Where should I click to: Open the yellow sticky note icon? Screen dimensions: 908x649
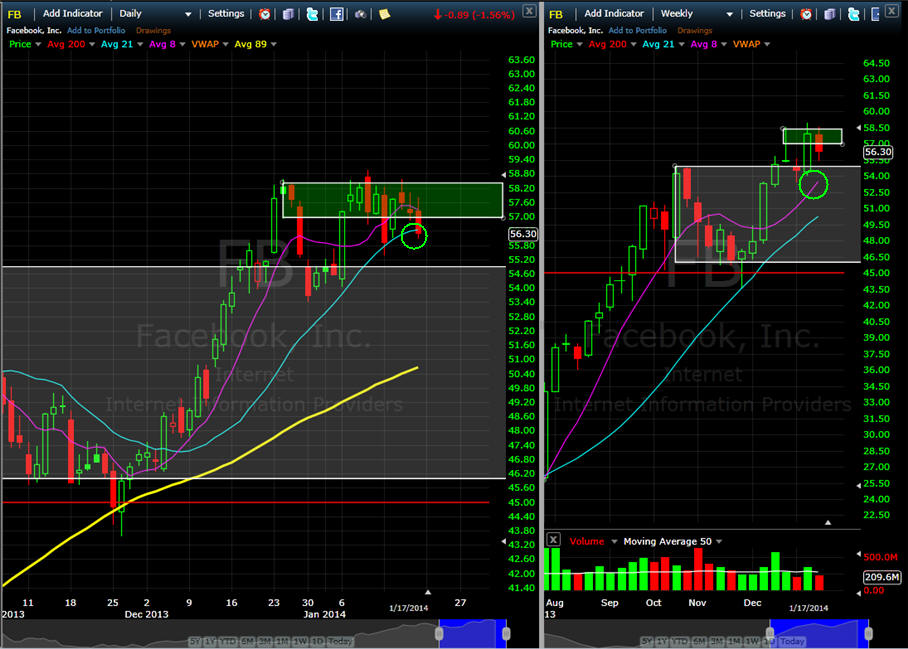coord(384,14)
